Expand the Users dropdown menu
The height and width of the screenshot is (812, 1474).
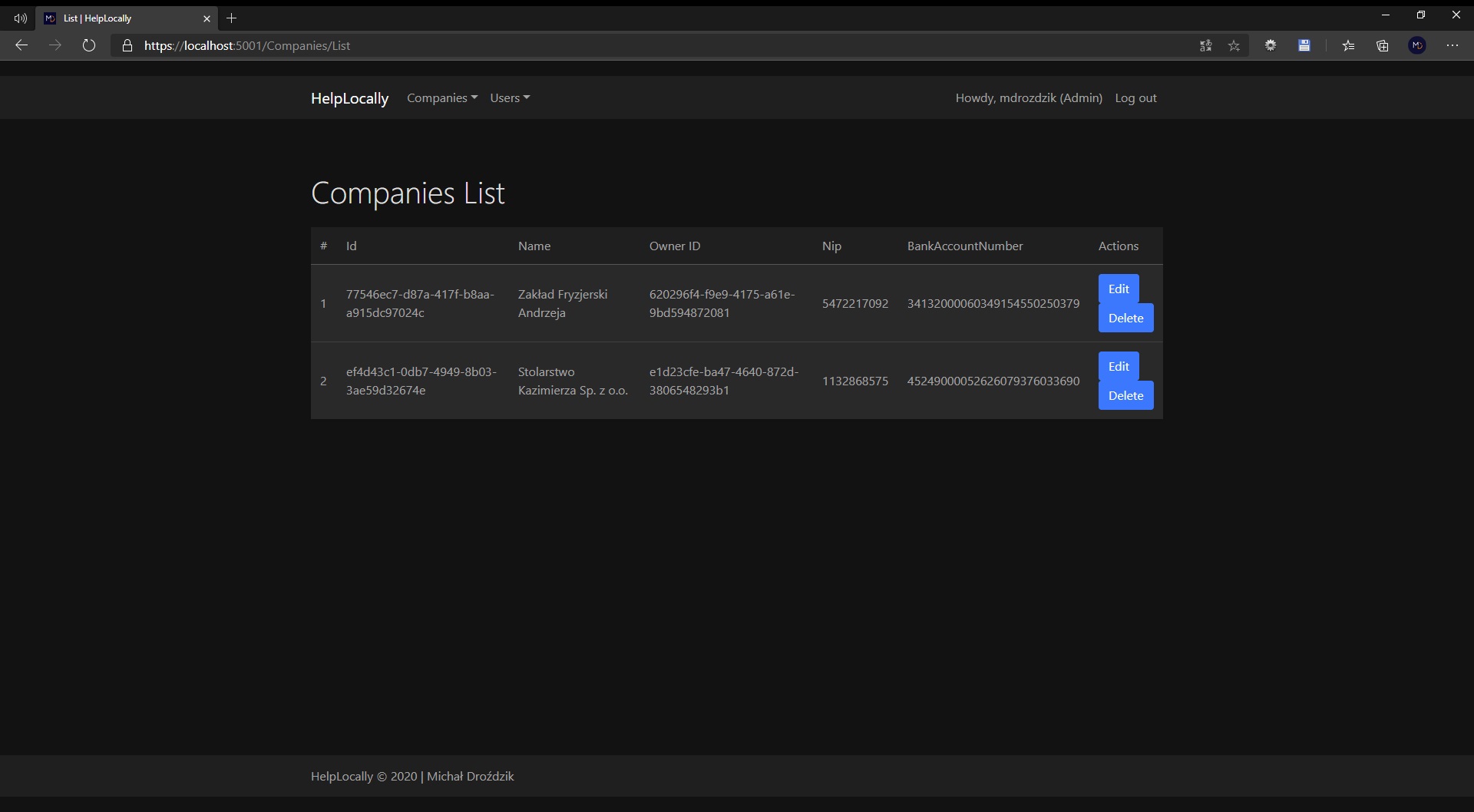(x=510, y=97)
